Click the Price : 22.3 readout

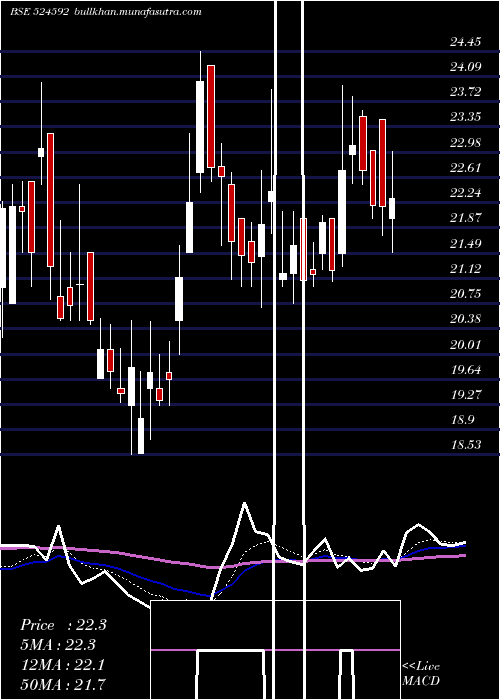click(x=63, y=625)
